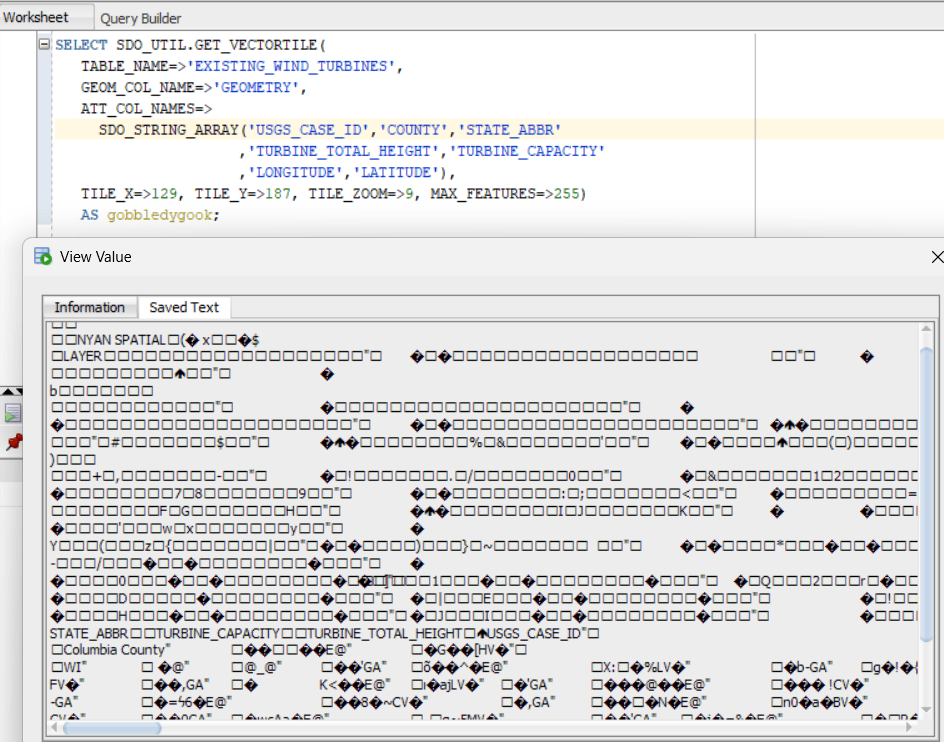Click the horizontal scrollbar left arrow

(x=54, y=728)
